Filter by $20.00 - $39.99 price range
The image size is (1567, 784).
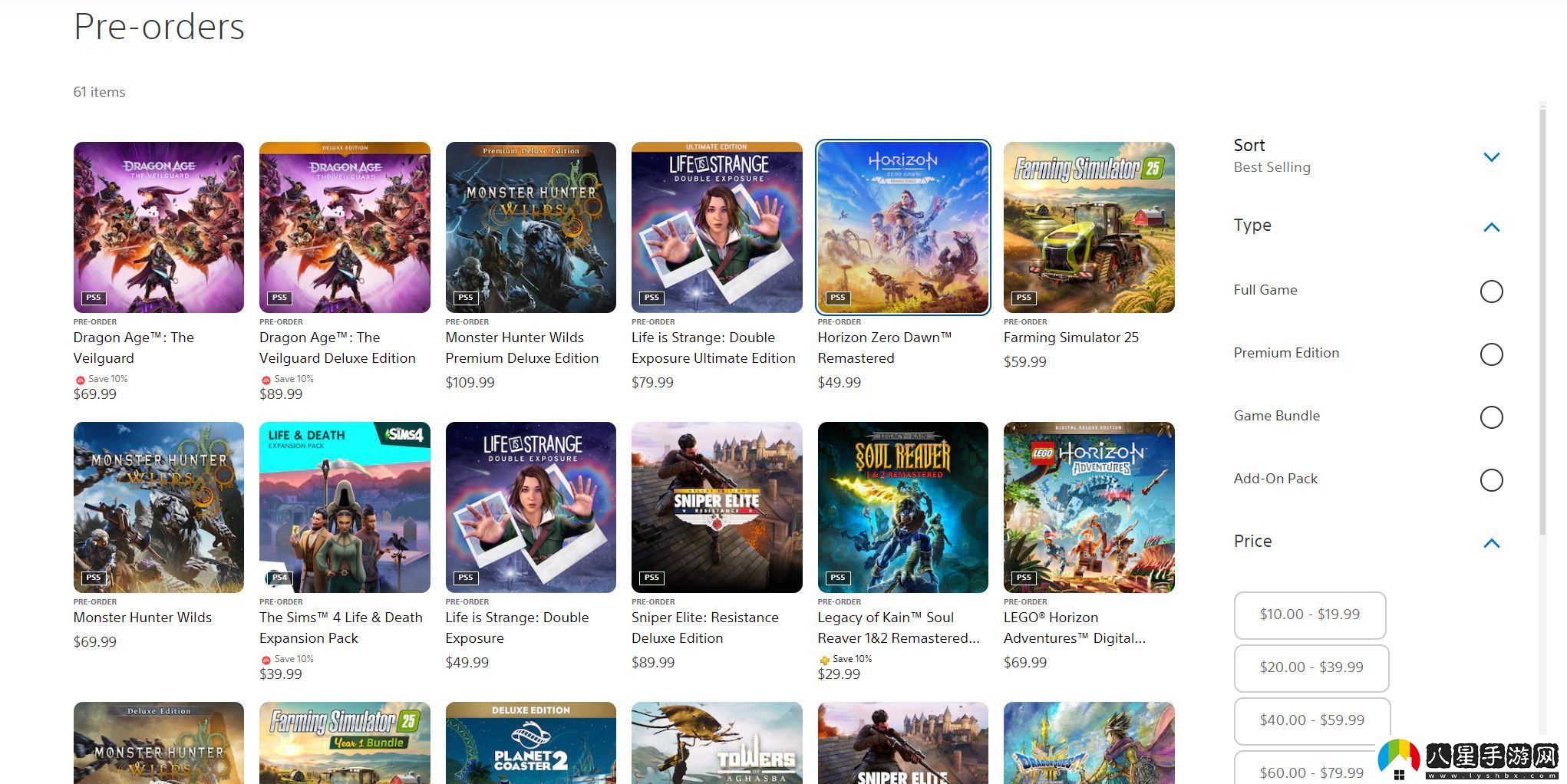pos(1311,667)
